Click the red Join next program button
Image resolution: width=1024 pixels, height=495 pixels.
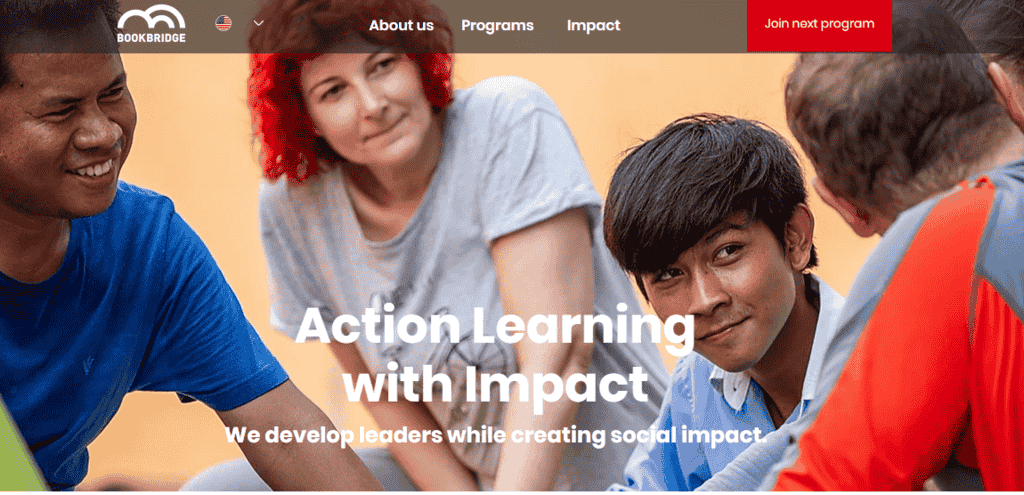click(x=819, y=25)
